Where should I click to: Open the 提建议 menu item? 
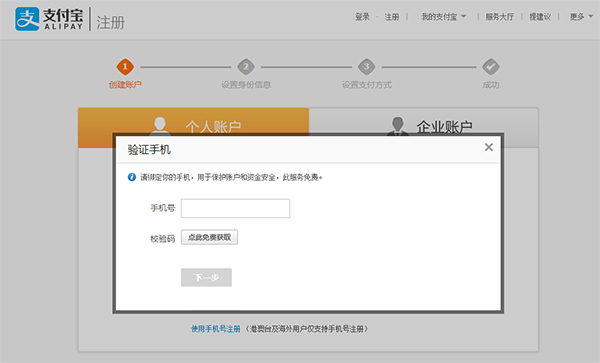click(x=540, y=17)
